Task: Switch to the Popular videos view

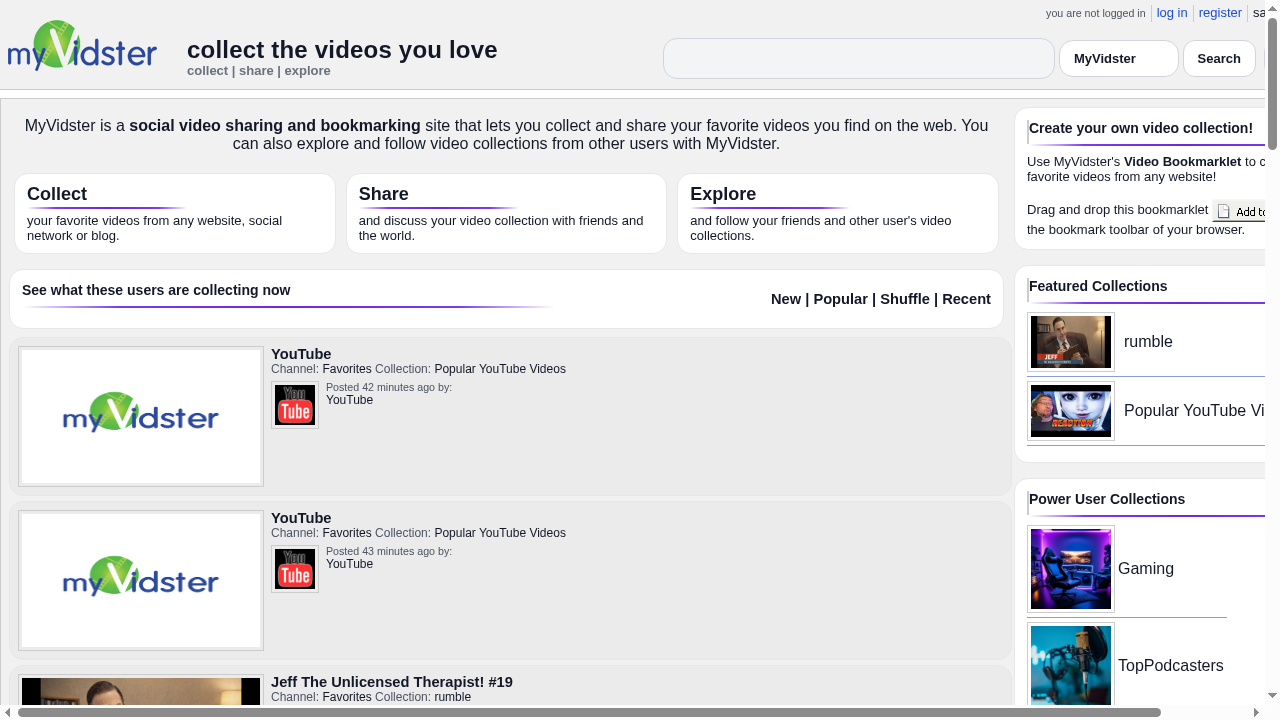Action: click(840, 298)
